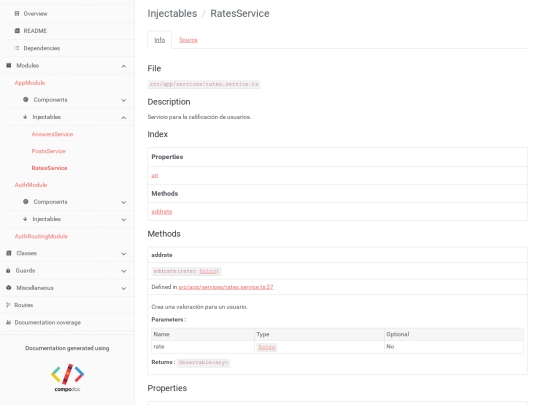This screenshot has height=405, width=540.
Task: Click the Routes branch icon
Action: [x=8, y=305]
